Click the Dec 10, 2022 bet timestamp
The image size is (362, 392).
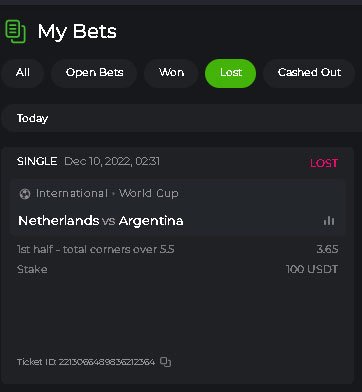[112, 162]
